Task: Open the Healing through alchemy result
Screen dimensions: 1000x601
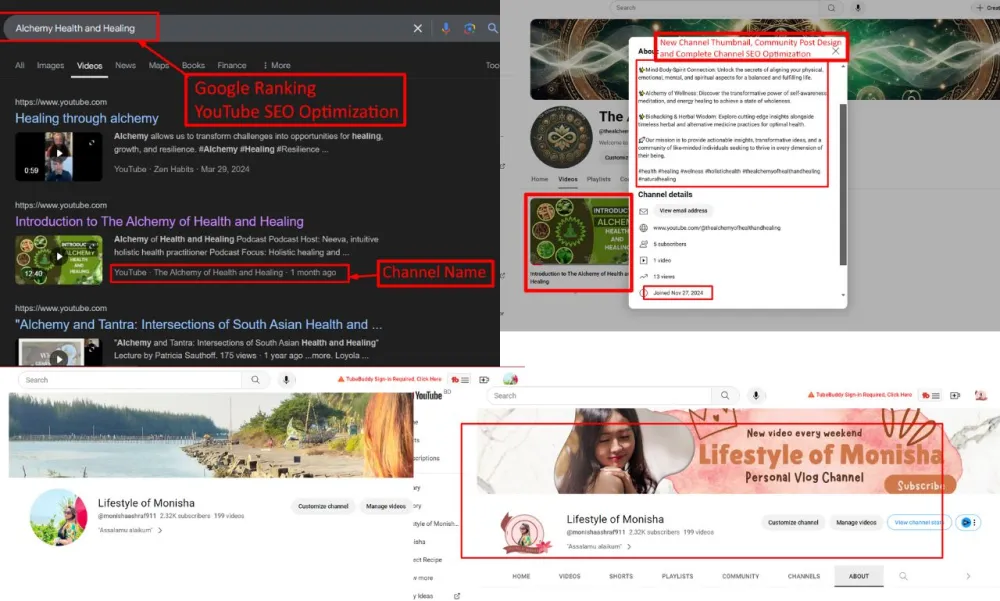Action: click(x=87, y=118)
